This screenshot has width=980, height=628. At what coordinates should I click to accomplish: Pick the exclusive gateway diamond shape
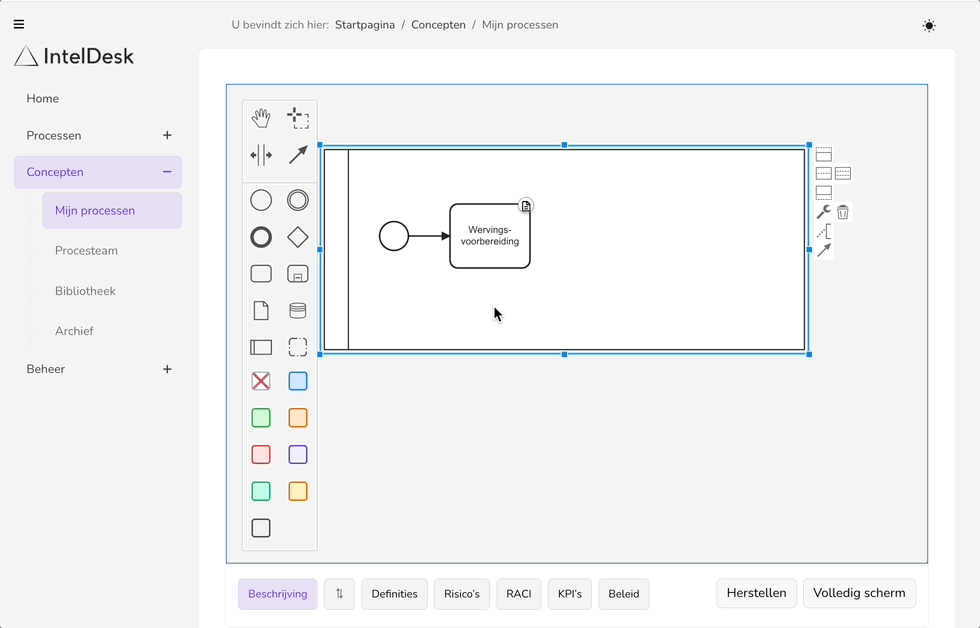tap(298, 237)
